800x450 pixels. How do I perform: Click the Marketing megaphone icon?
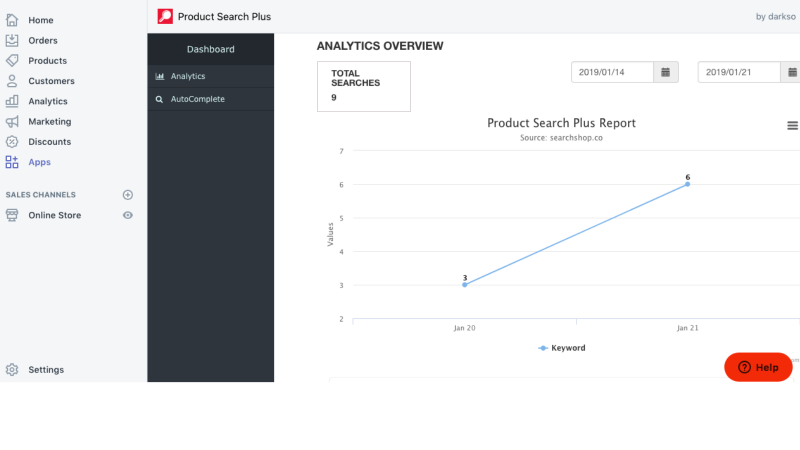pyautogui.click(x=12, y=121)
